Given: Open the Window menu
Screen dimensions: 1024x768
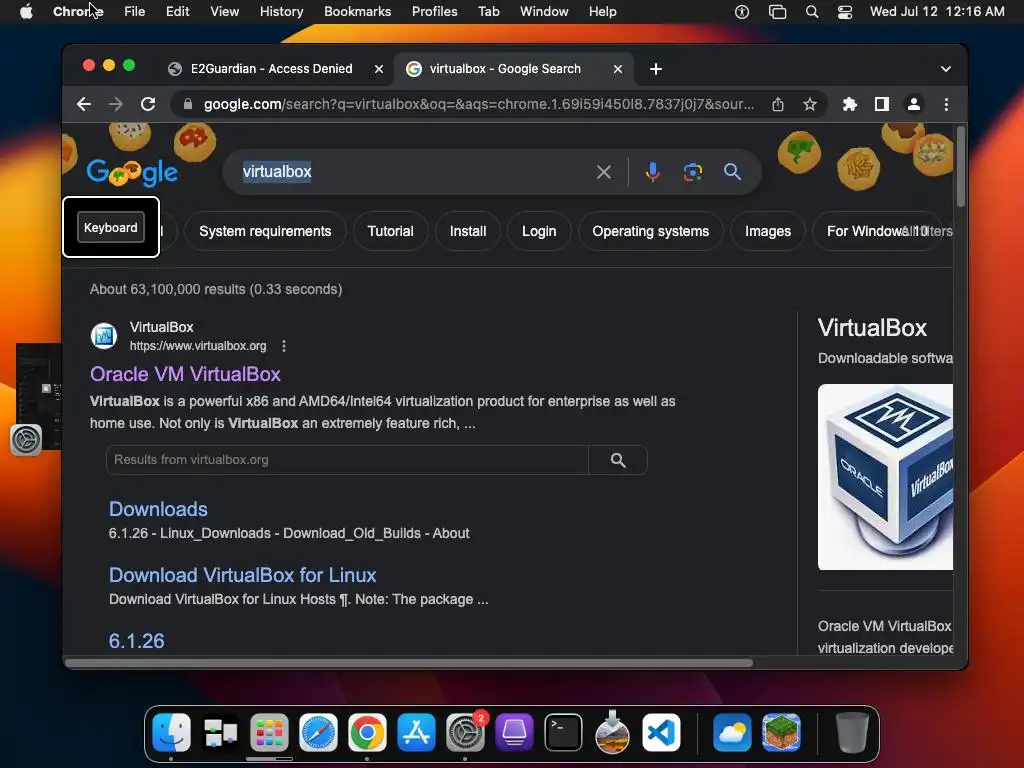Looking at the screenshot, I should (x=544, y=12).
